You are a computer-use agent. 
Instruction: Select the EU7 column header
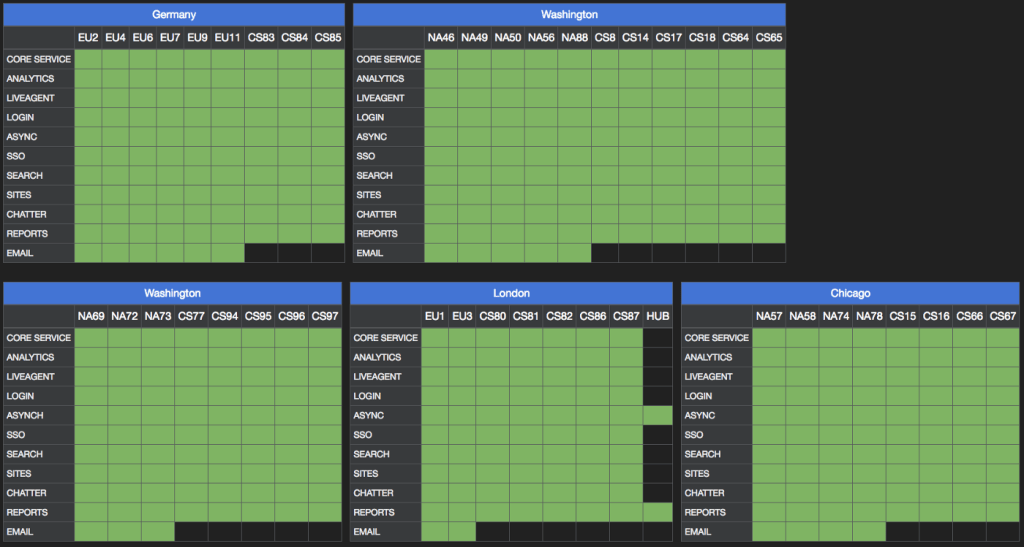tap(170, 38)
